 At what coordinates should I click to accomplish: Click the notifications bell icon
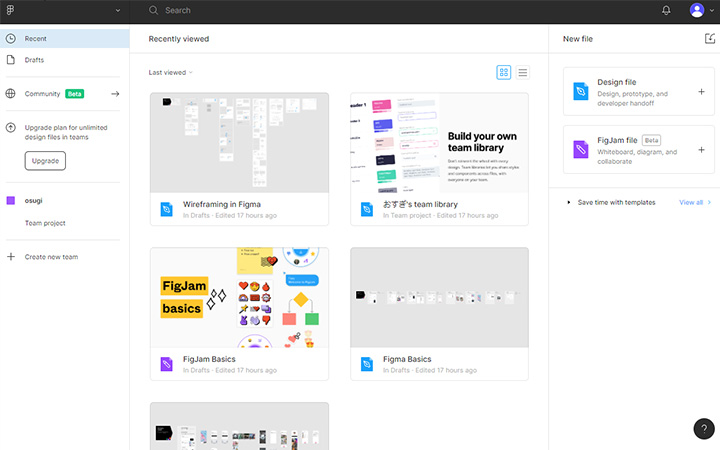pos(667,10)
